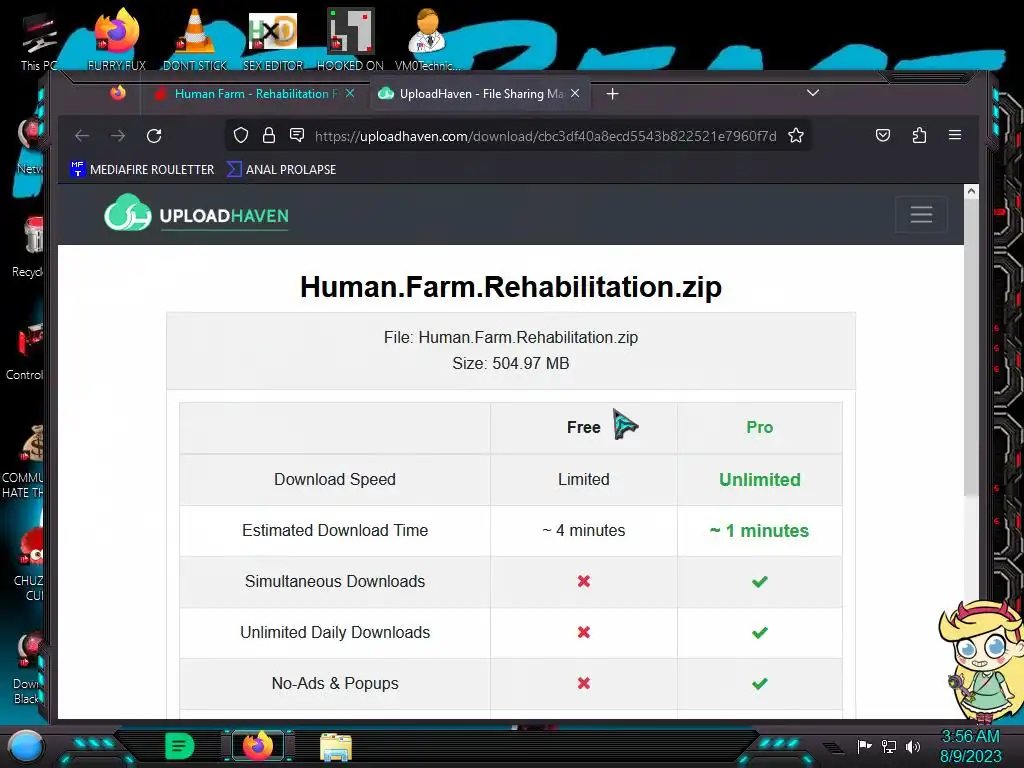
Task: Go back to previous page
Action: coord(82,136)
